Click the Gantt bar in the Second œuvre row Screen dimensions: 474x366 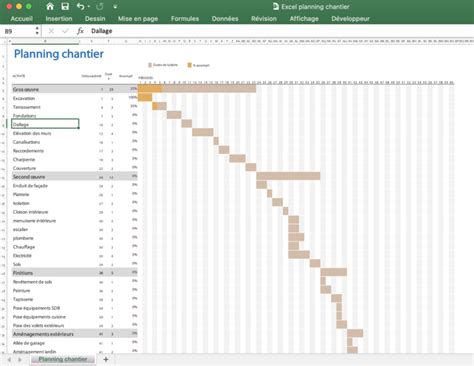(x=288, y=176)
